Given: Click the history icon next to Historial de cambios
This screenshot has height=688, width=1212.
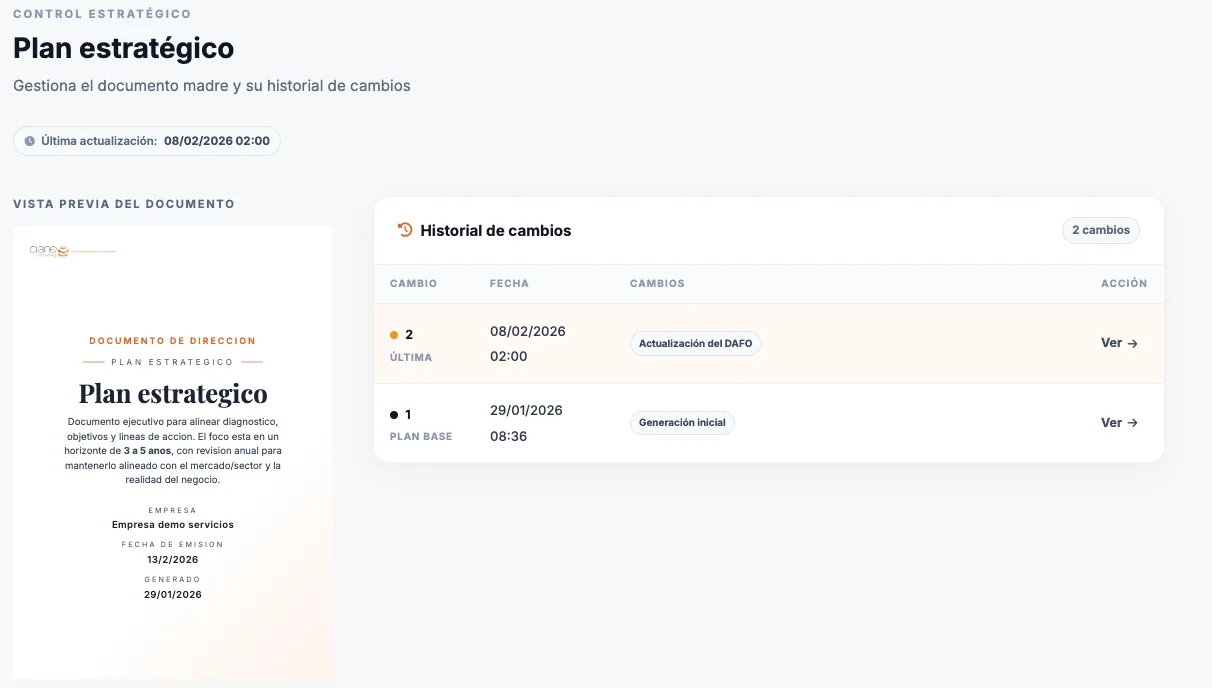Looking at the screenshot, I should click(x=405, y=230).
